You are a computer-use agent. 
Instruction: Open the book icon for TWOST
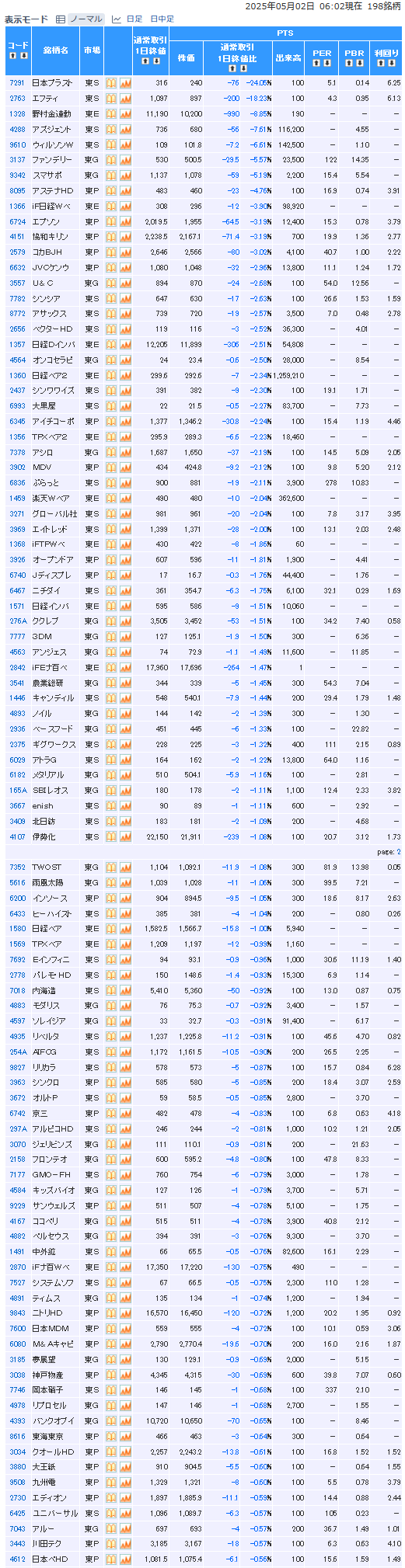pos(111,867)
